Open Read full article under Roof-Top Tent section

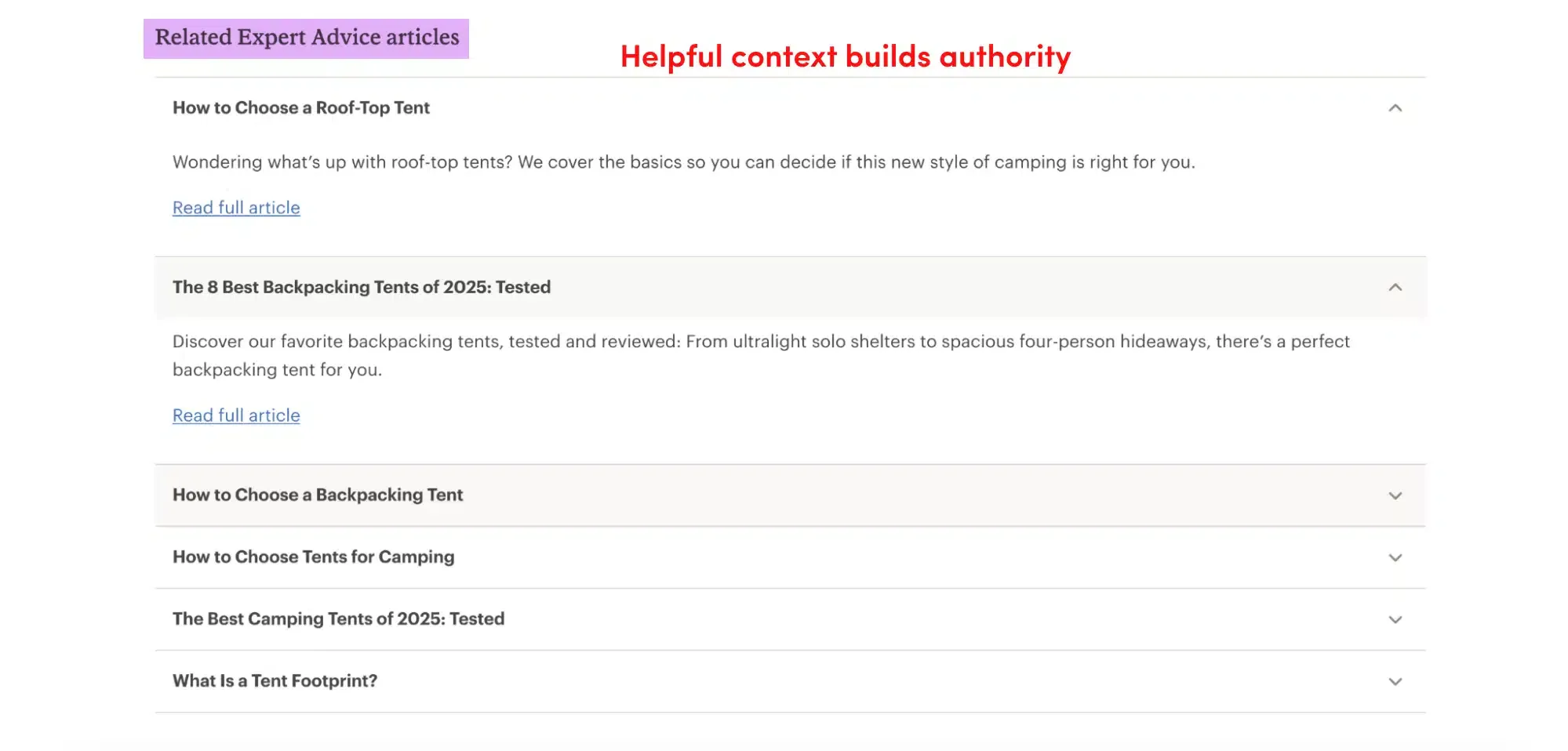pyautogui.click(x=235, y=207)
